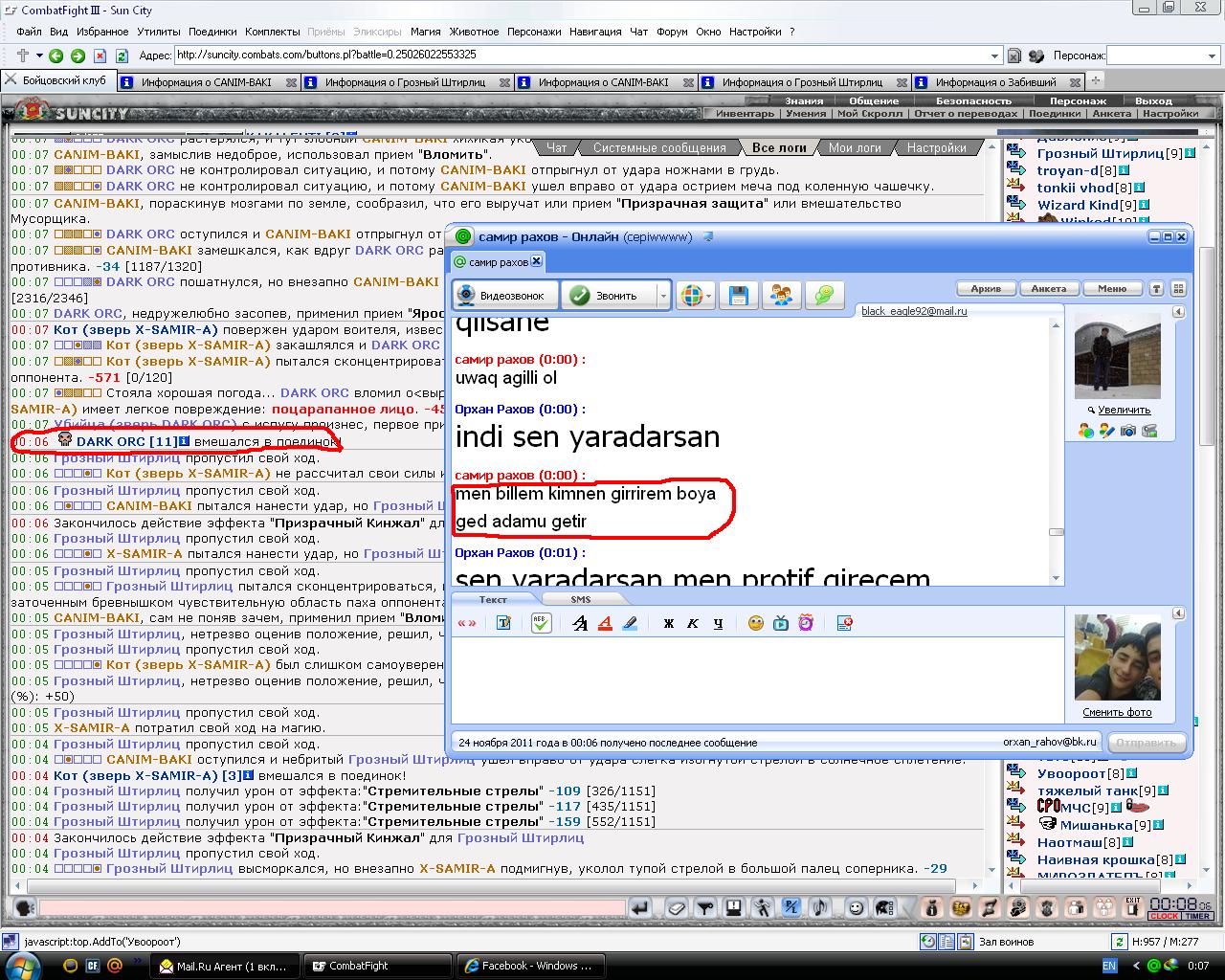
Task: Click the browser back green arrow
Action: 56,56
